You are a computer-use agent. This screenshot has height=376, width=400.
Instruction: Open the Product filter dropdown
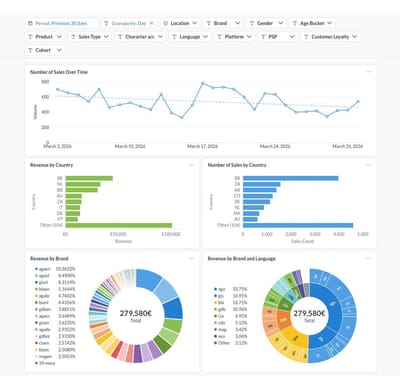[45, 37]
